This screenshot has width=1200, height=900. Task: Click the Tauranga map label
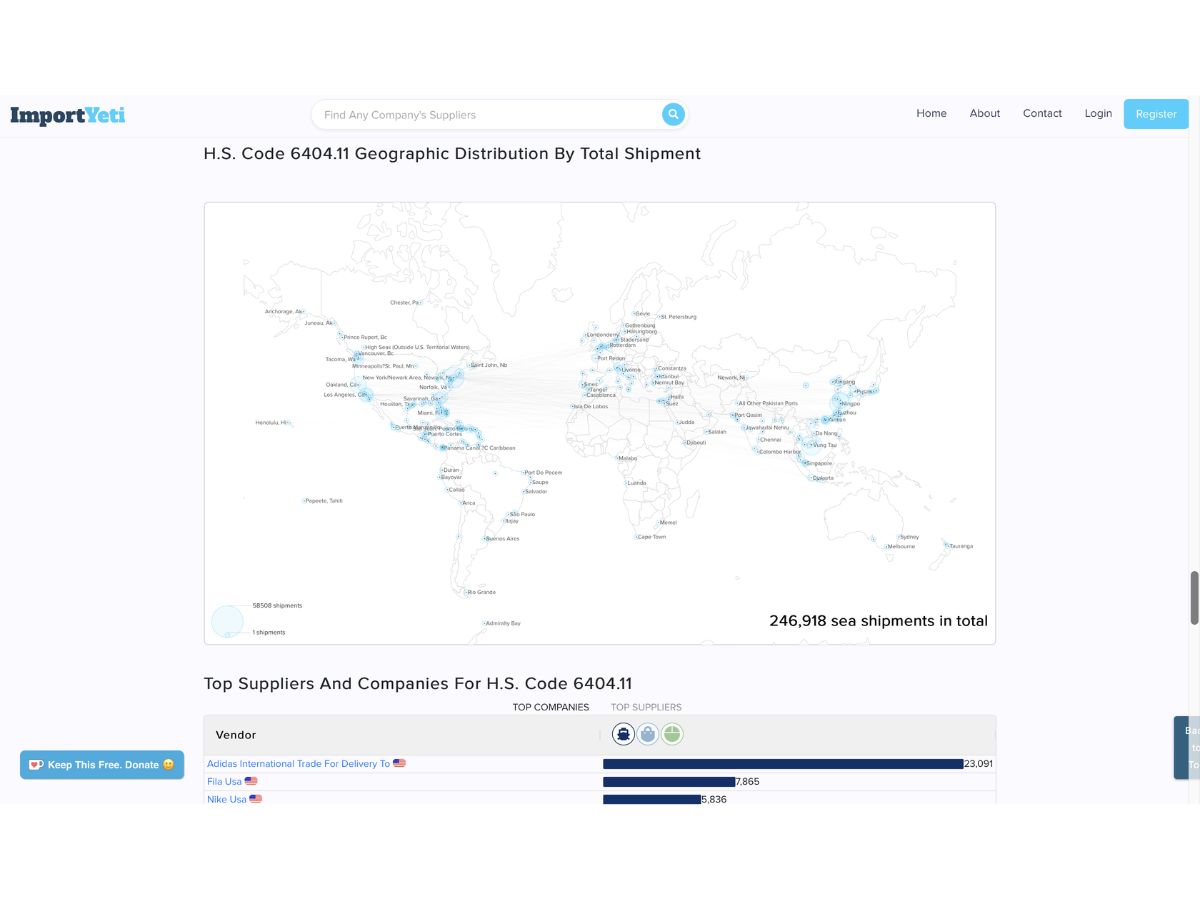coord(960,546)
